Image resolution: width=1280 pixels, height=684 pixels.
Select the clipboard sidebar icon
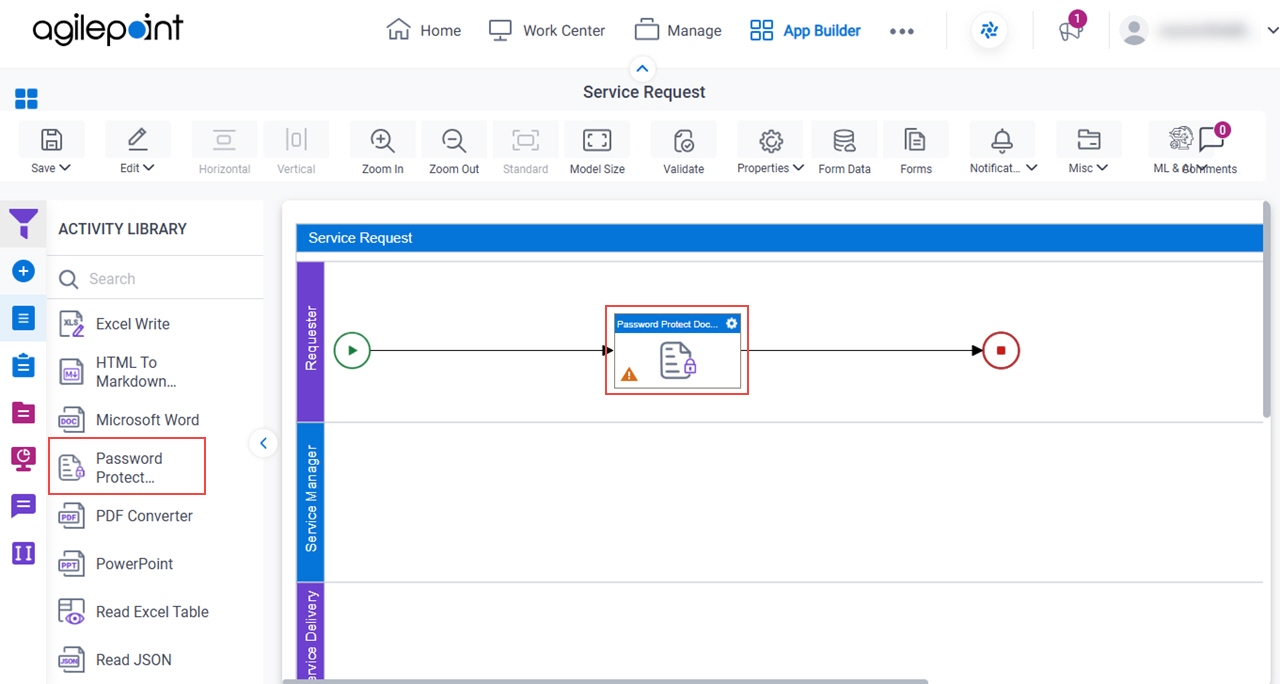click(24, 366)
